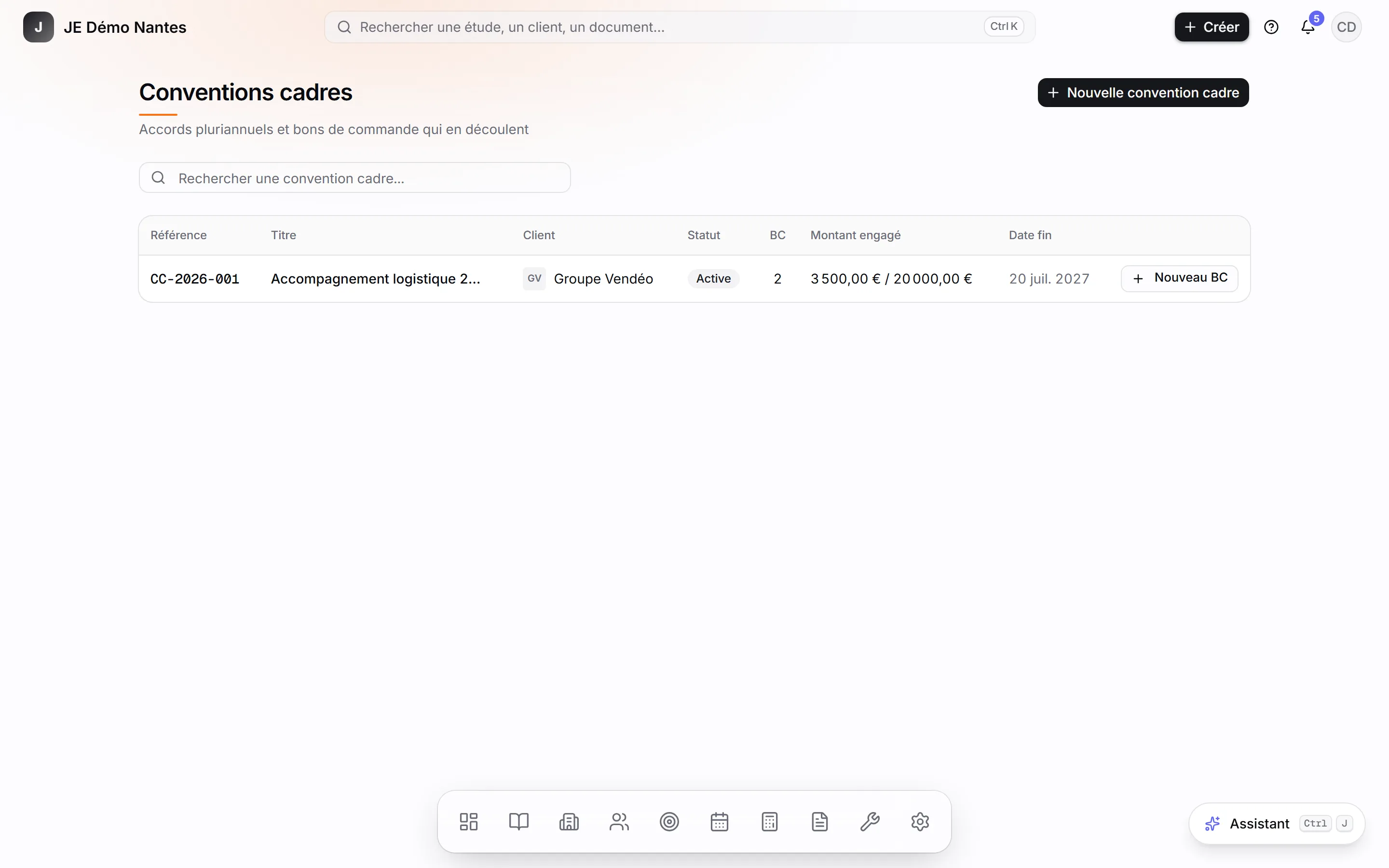Click the Active status badge
The width and height of the screenshot is (1389, 868).
(713, 278)
